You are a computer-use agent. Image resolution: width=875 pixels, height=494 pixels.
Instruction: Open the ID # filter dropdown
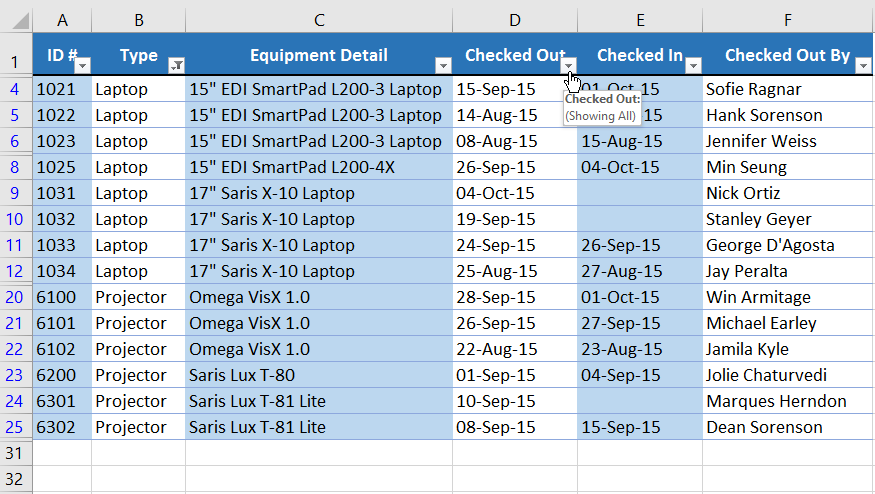pyautogui.click(x=83, y=65)
